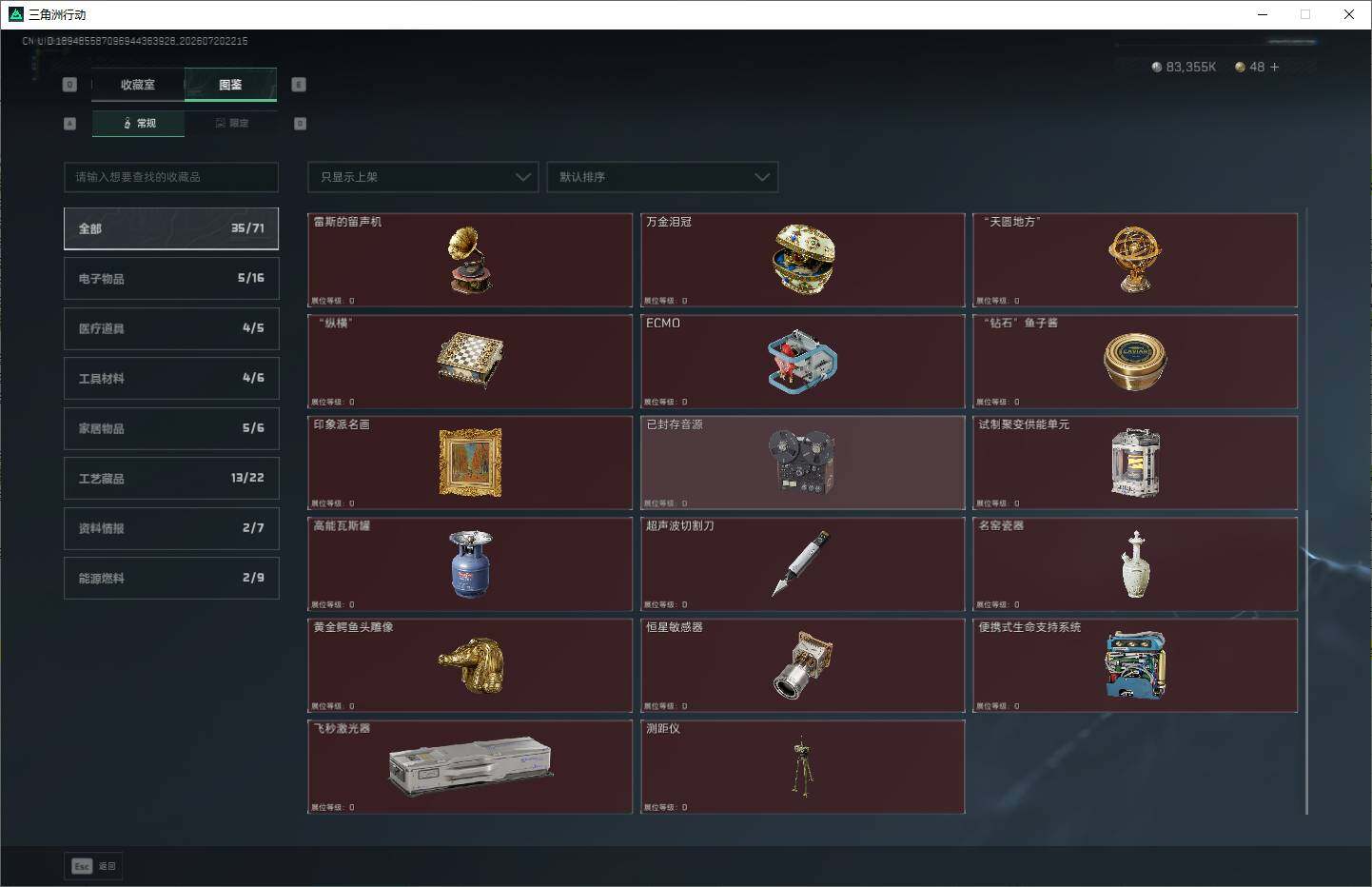Select the "天圆地方" armillary sphere item
The height and width of the screenshot is (887, 1372).
pyautogui.click(x=1135, y=260)
